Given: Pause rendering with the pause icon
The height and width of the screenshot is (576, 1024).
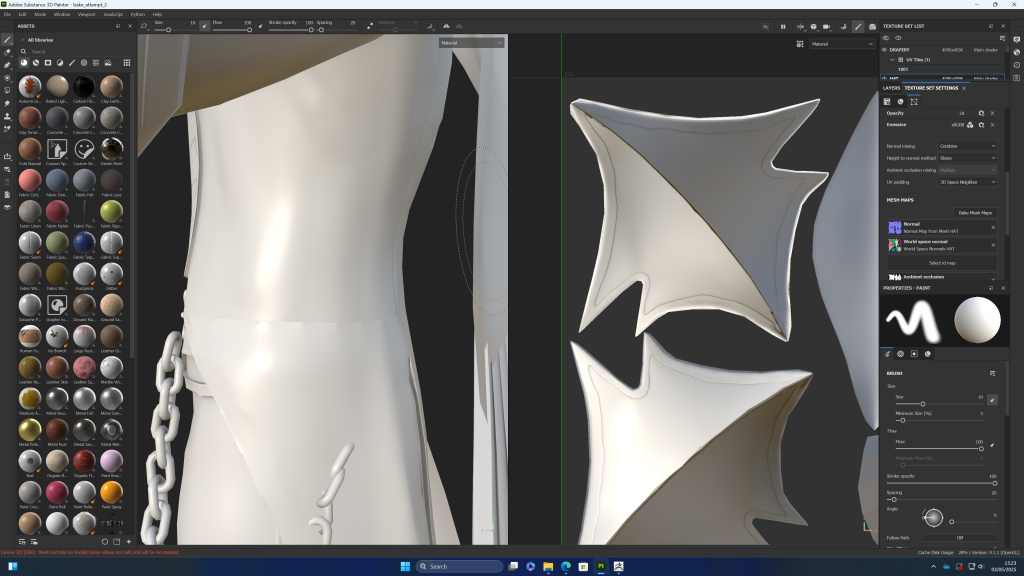Looking at the screenshot, I should point(784,26).
